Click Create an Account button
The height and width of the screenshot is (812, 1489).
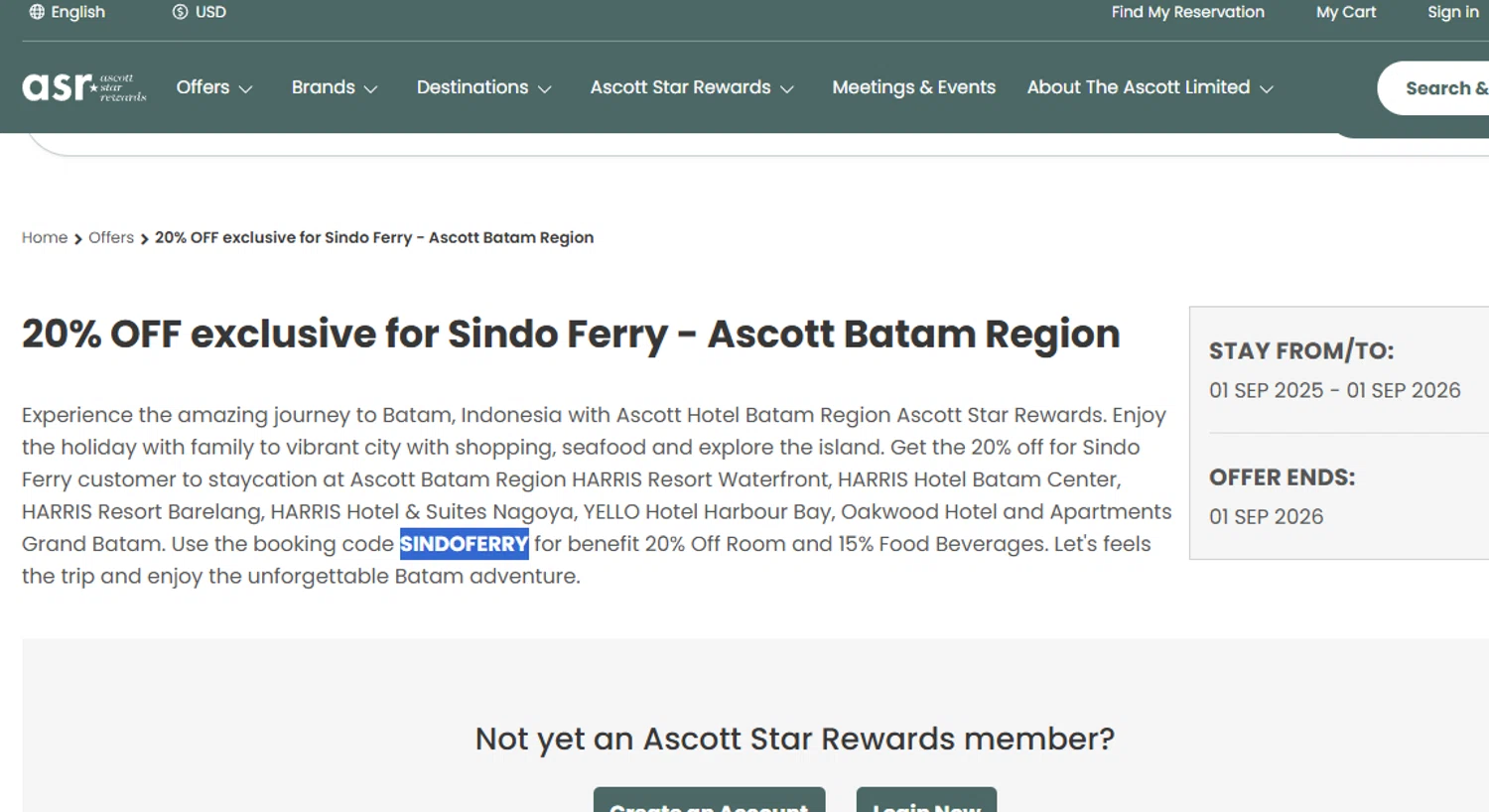710,800
